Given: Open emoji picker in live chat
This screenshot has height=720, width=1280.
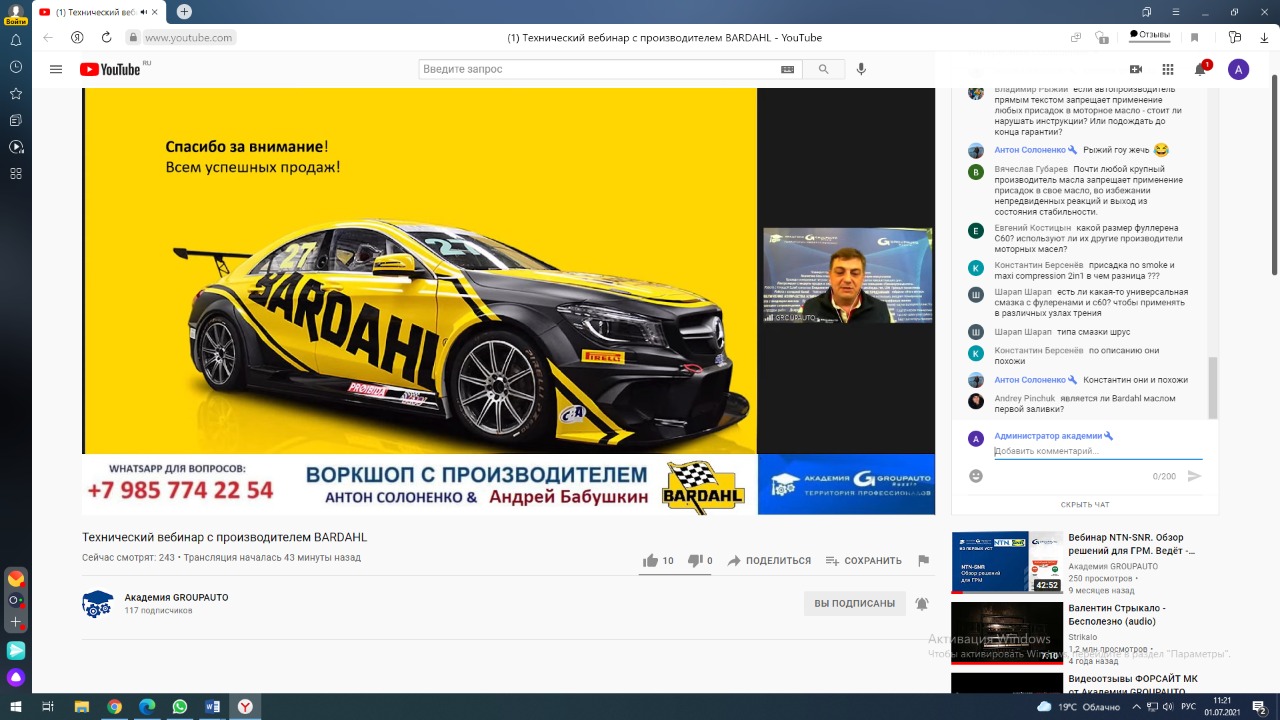Looking at the screenshot, I should (x=976, y=476).
